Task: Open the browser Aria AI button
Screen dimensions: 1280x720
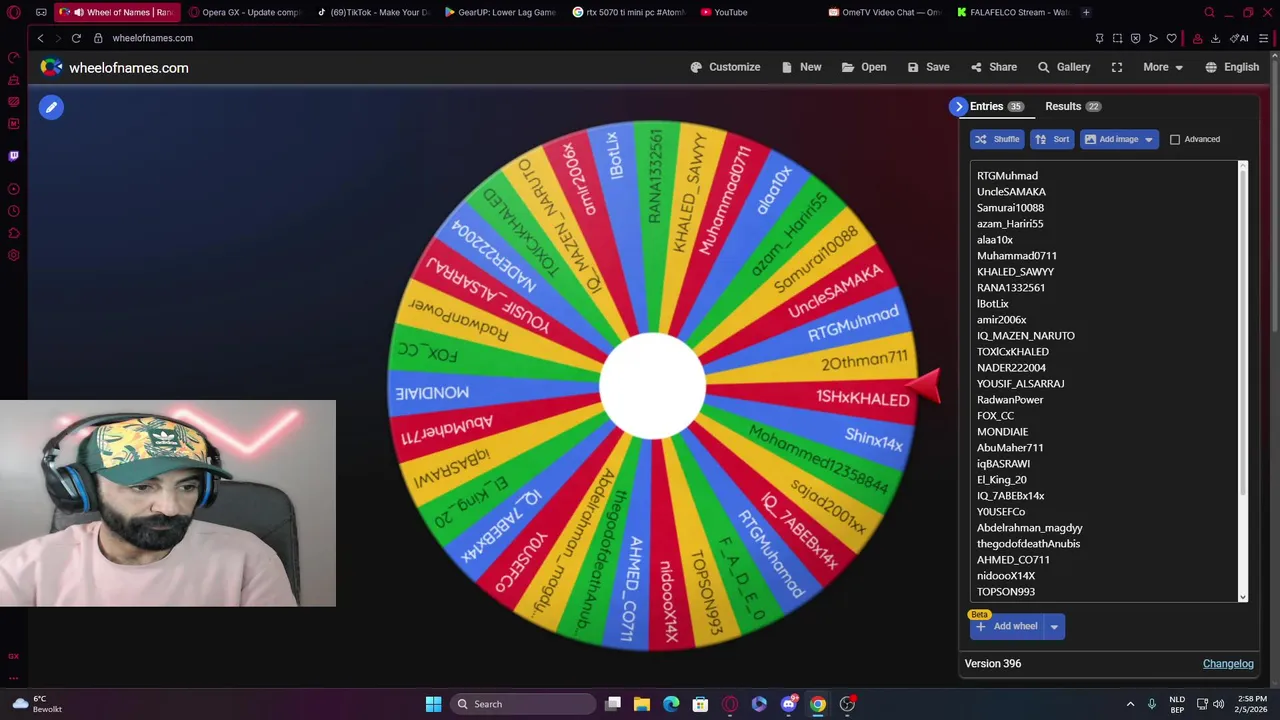Action: pyautogui.click(x=1239, y=38)
